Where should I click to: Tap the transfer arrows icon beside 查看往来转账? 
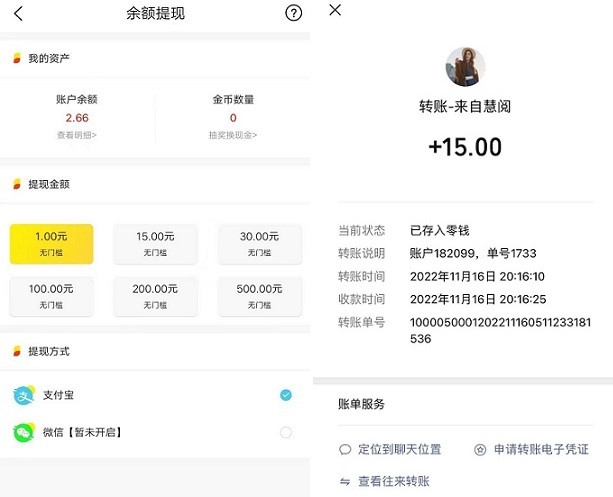coord(345,481)
